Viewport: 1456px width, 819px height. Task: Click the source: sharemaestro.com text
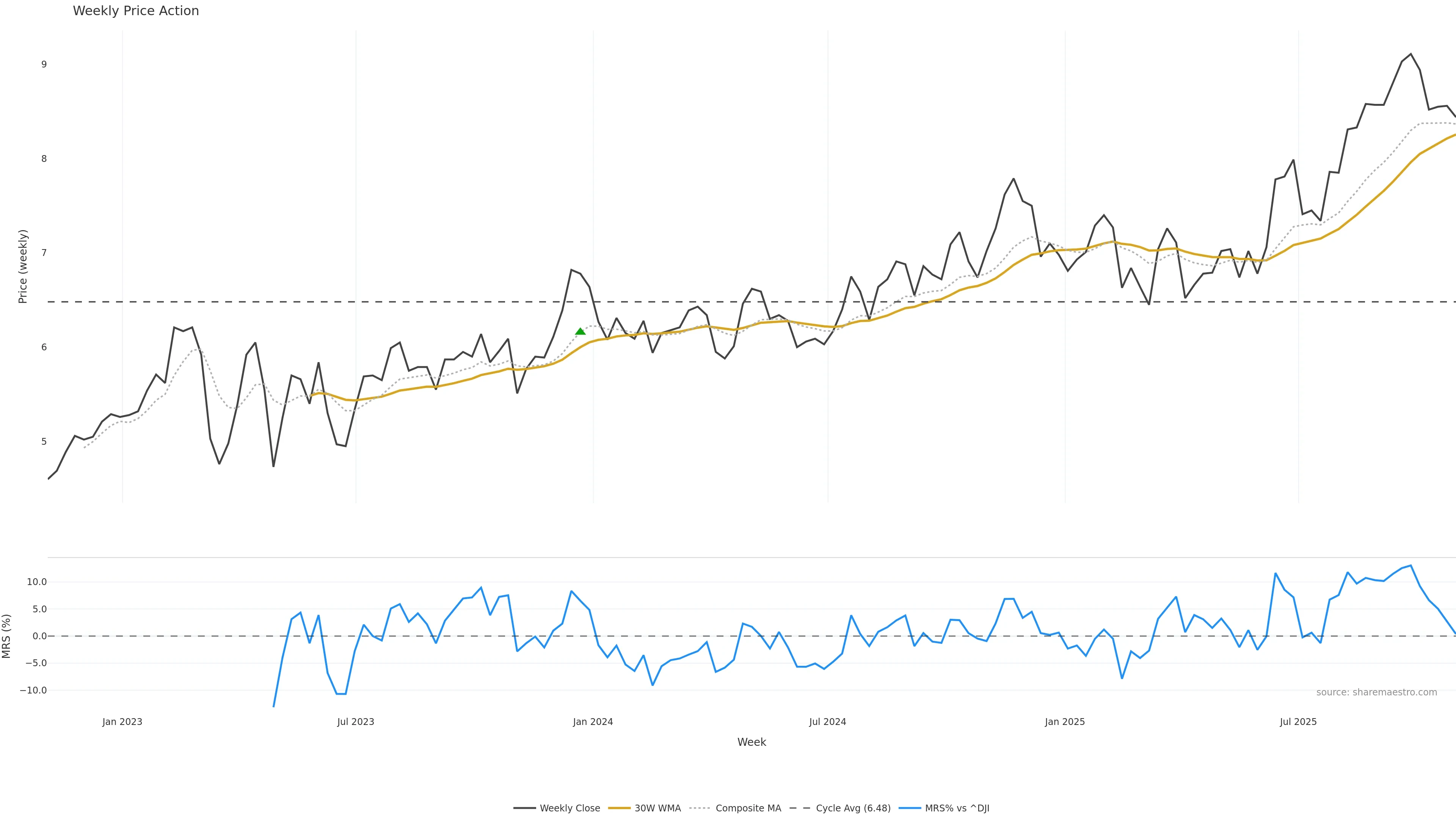click(1376, 692)
